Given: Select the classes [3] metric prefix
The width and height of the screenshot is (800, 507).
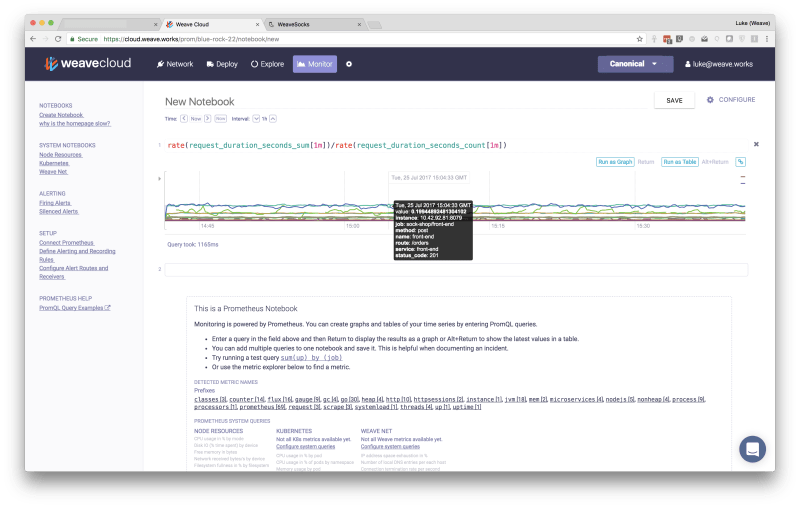Looking at the screenshot, I should pos(210,399).
